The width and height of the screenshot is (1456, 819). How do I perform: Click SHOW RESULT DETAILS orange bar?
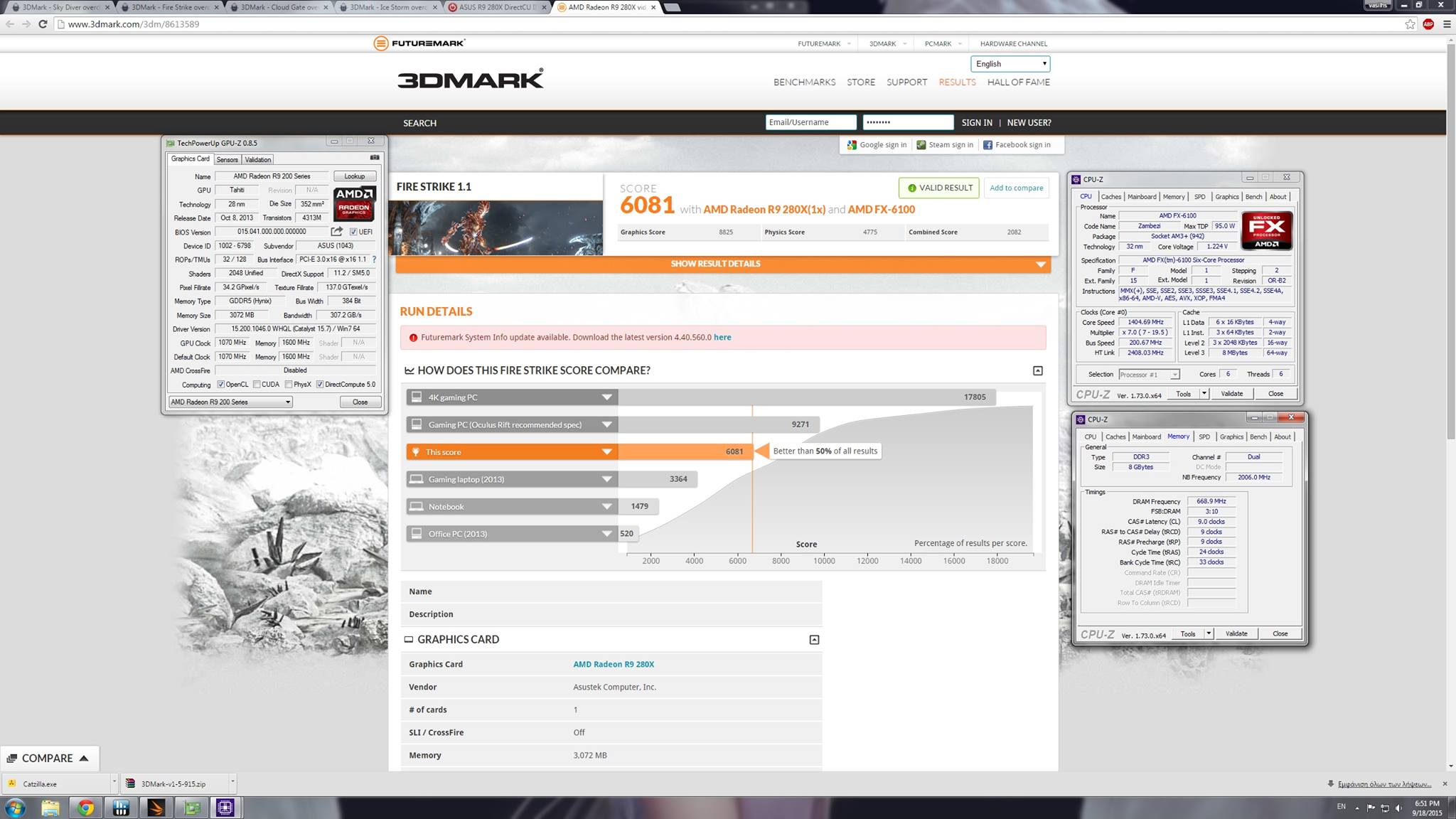click(723, 264)
